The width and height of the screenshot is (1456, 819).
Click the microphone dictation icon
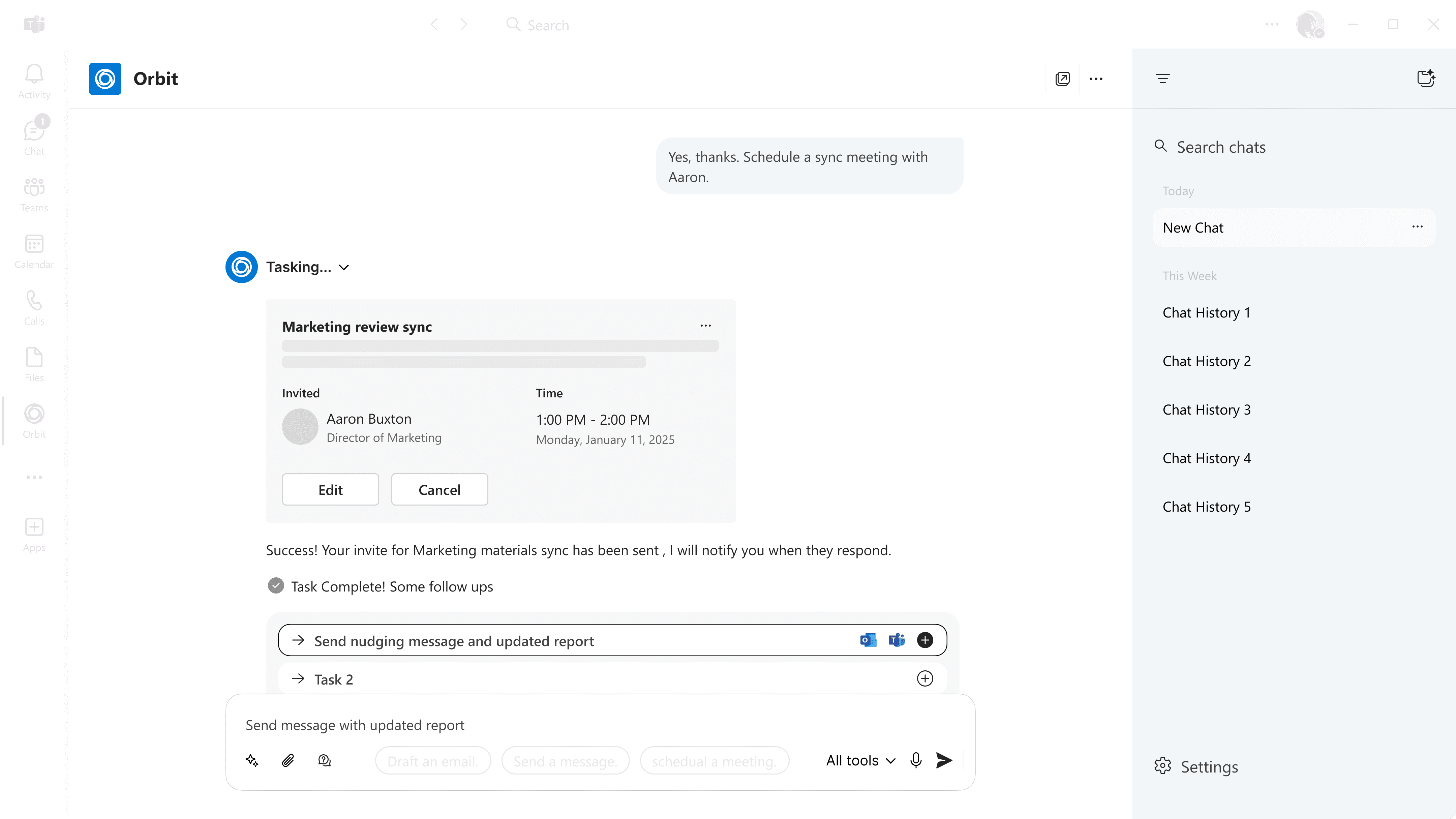(x=916, y=760)
